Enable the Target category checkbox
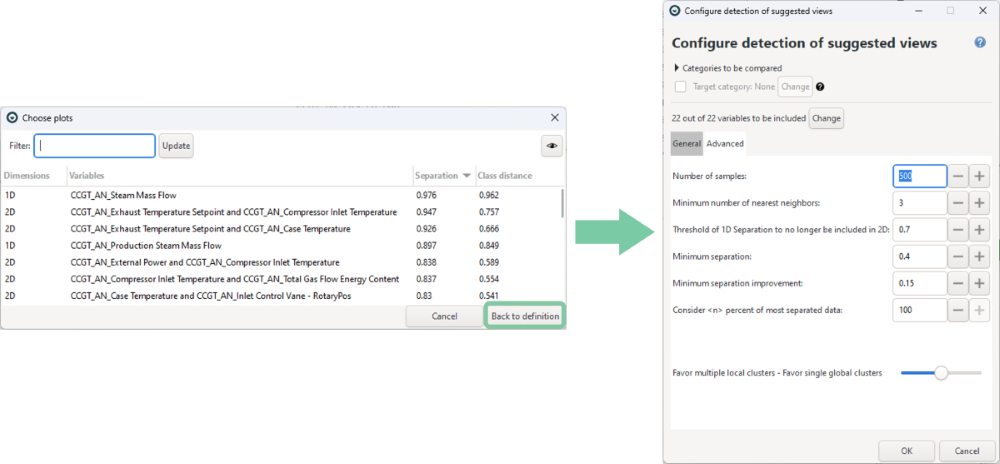The height and width of the screenshot is (464, 1000). (x=681, y=87)
